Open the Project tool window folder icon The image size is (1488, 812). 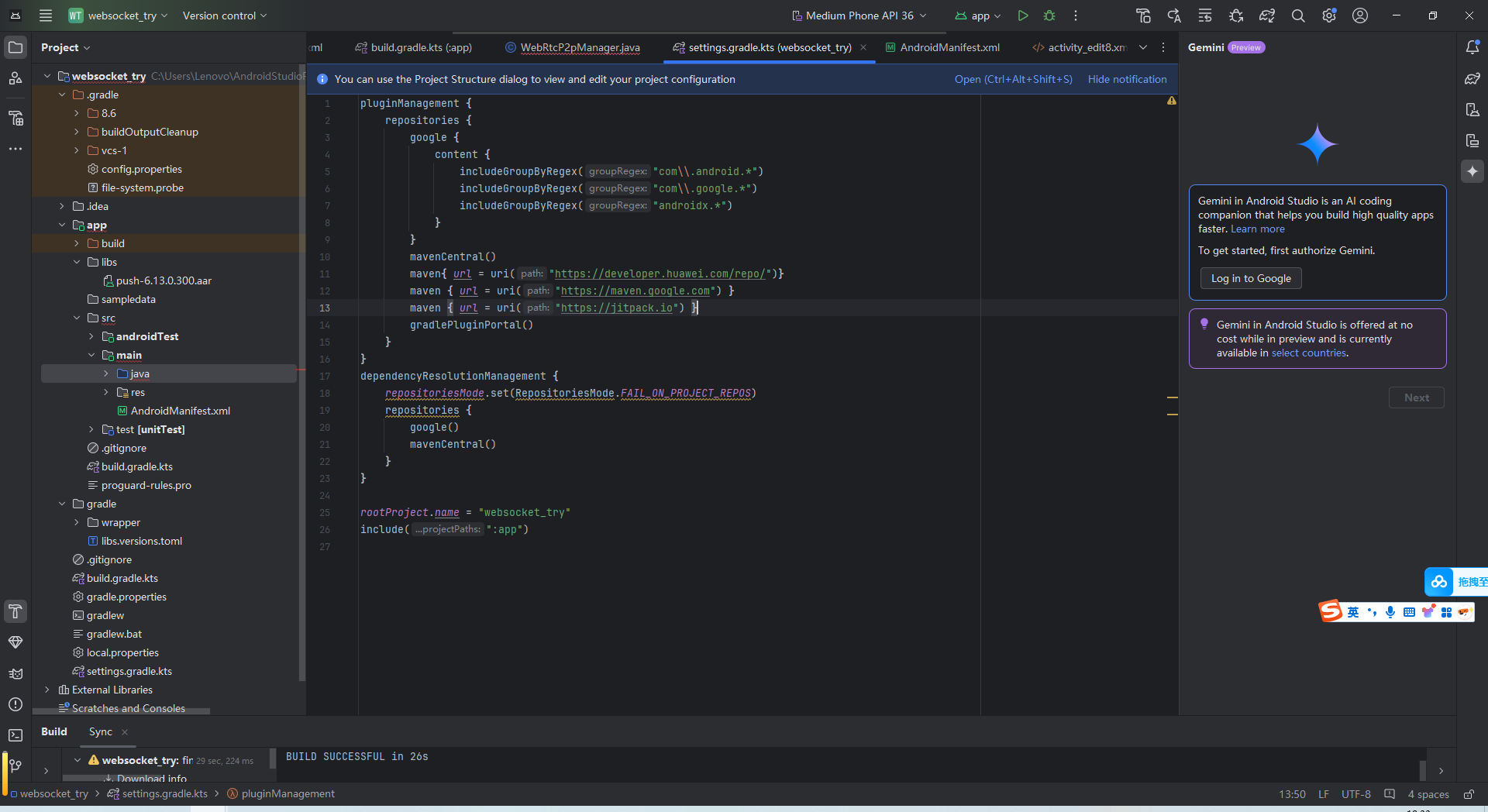15,47
